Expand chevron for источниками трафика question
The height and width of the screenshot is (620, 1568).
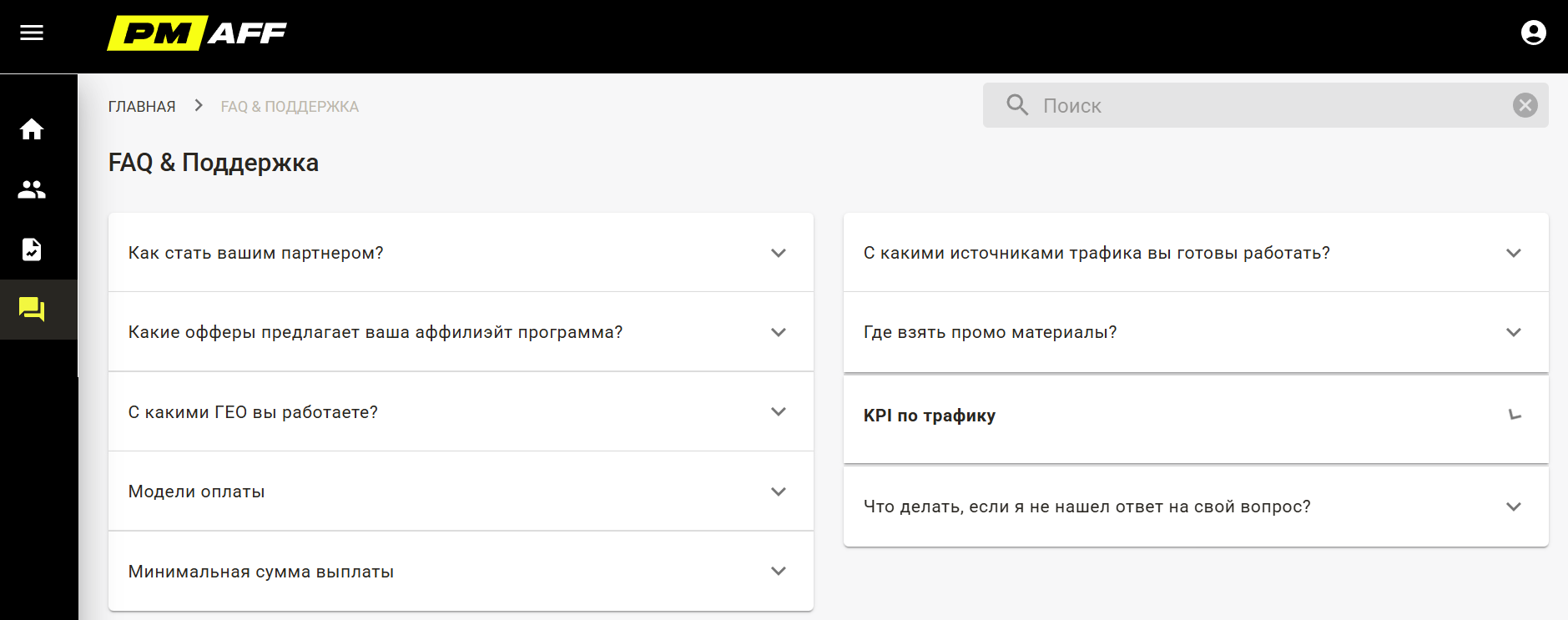click(x=1514, y=253)
